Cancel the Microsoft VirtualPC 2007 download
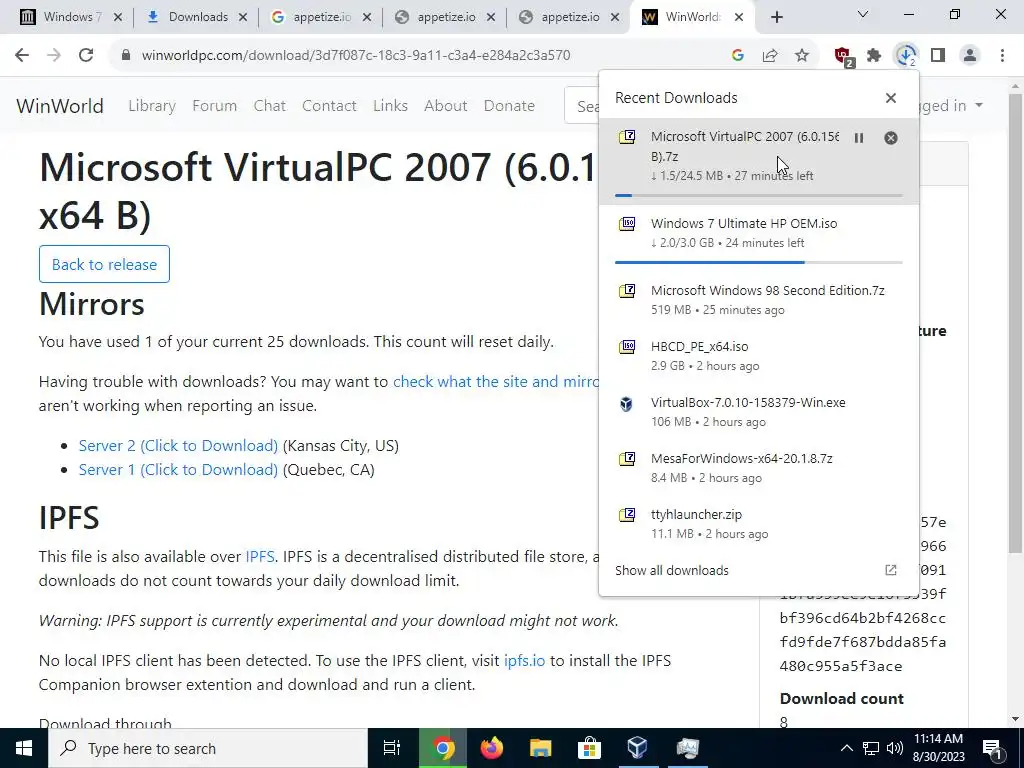The width and height of the screenshot is (1024, 768). point(891,138)
